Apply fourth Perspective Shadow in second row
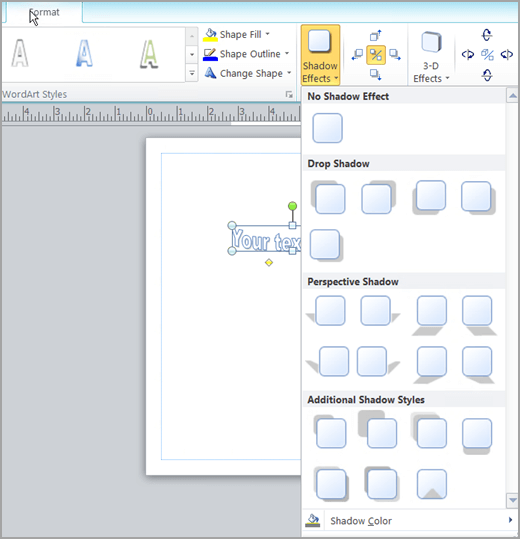 coord(478,365)
